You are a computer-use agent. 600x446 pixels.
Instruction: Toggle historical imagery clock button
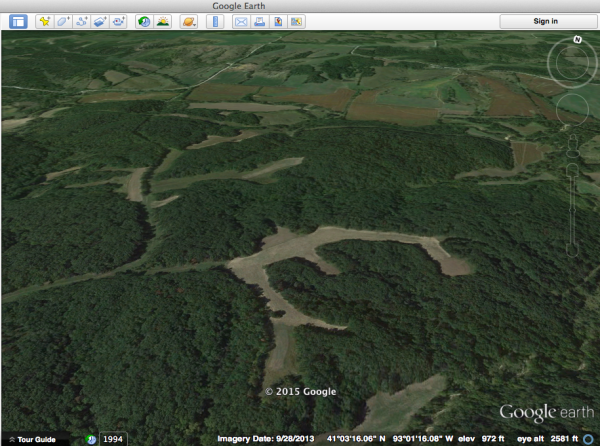[x=144, y=21]
